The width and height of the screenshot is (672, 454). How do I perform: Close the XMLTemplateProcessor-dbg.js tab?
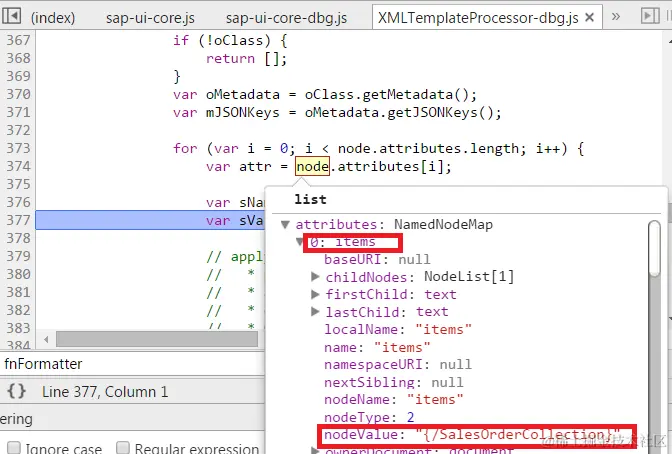(590, 18)
